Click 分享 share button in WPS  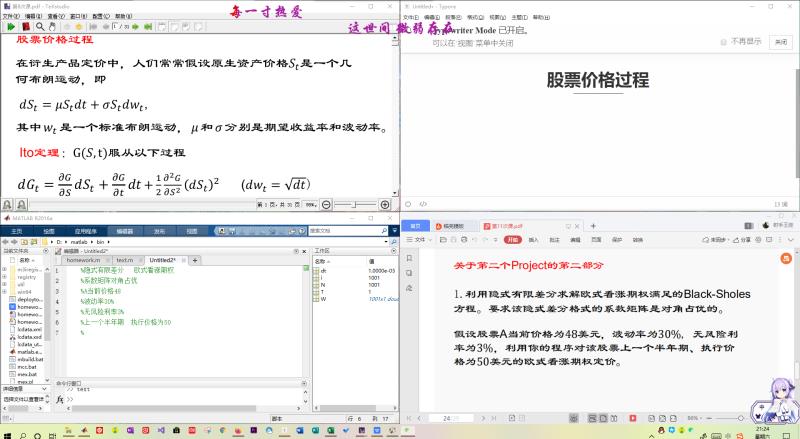(x=742, y=239)
